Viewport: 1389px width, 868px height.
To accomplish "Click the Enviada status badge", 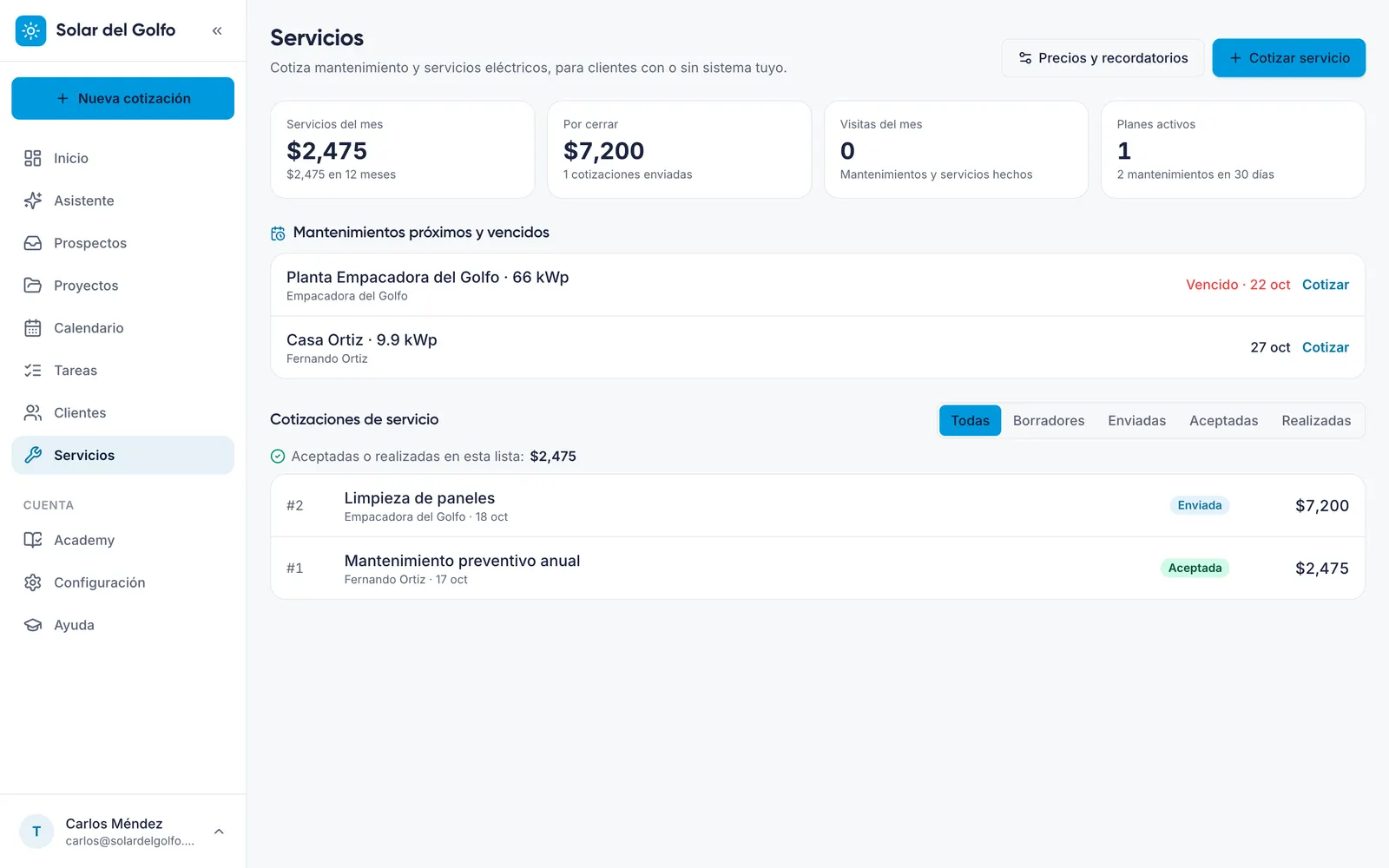I will tap(1200, 505).
